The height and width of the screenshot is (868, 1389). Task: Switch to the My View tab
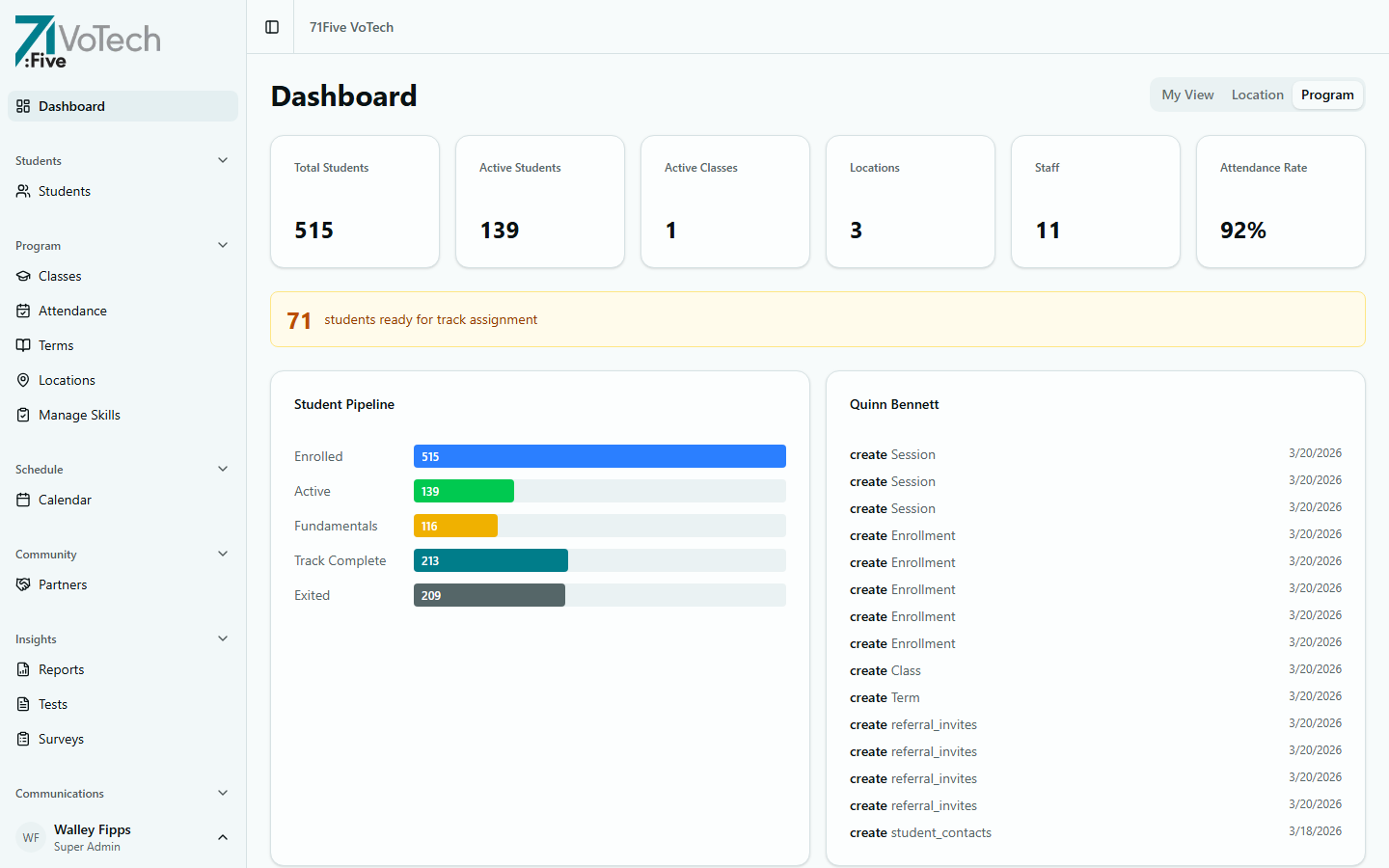[x=1187, y=95]
